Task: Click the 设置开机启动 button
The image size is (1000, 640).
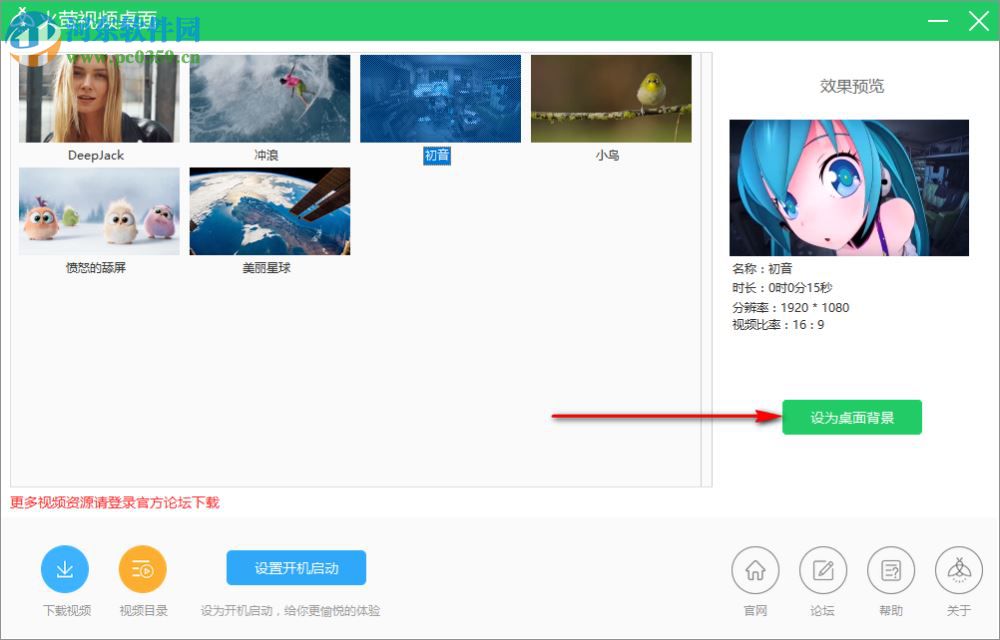Action: point(295,567)
